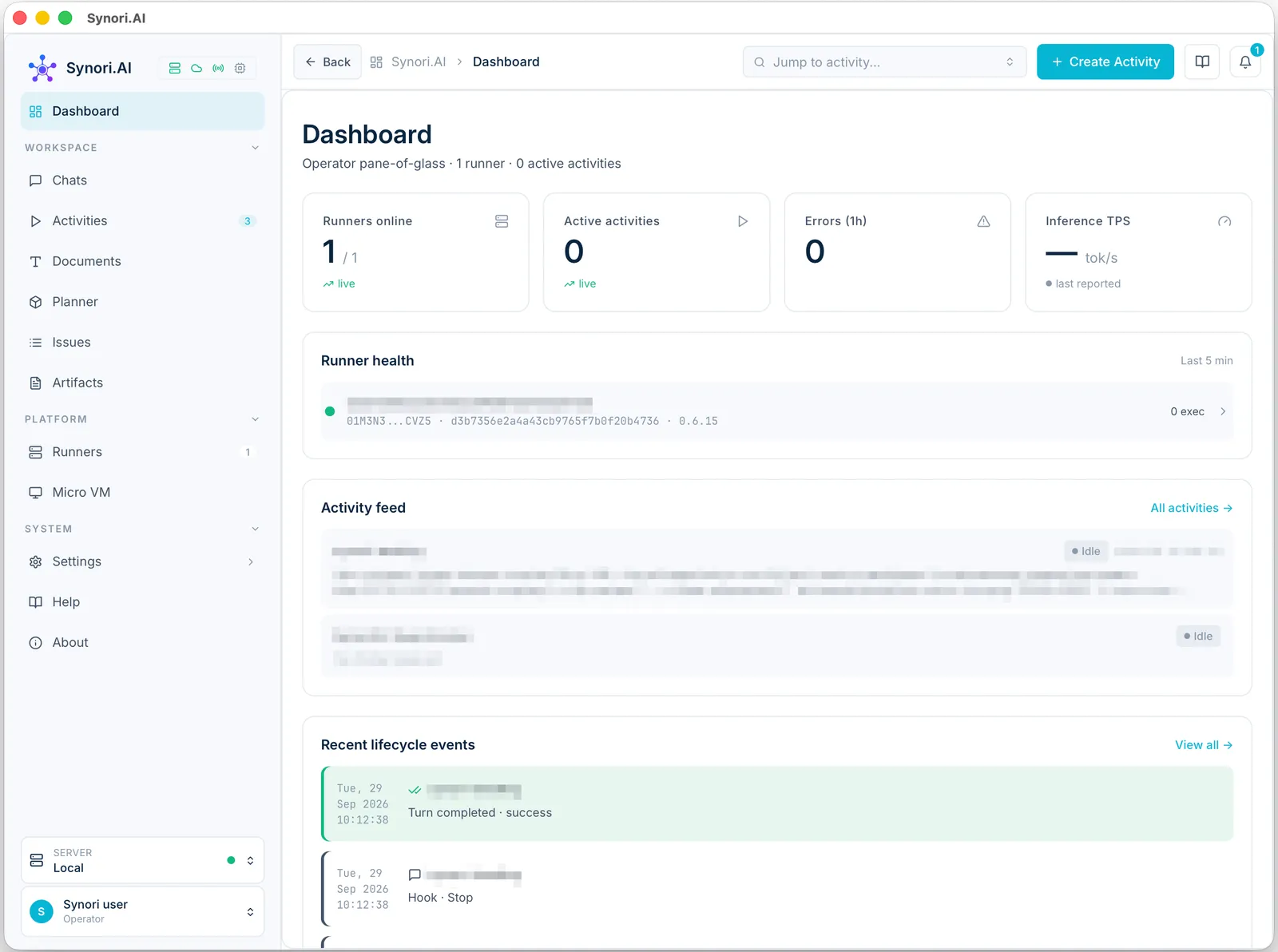
Task: Select Planner in the sidebar
Action: [x=143, y=302]
